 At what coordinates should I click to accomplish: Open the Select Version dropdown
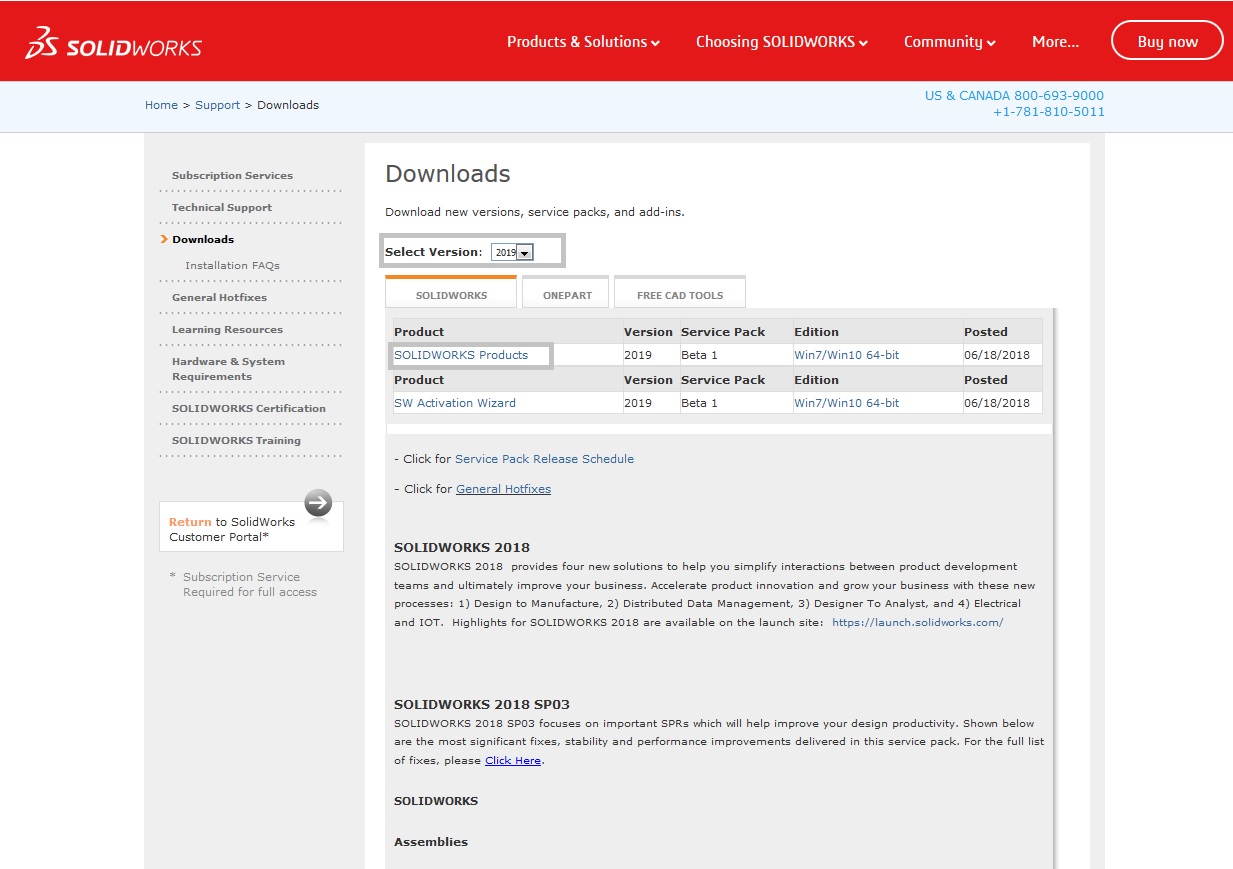[x=513, y=253]
